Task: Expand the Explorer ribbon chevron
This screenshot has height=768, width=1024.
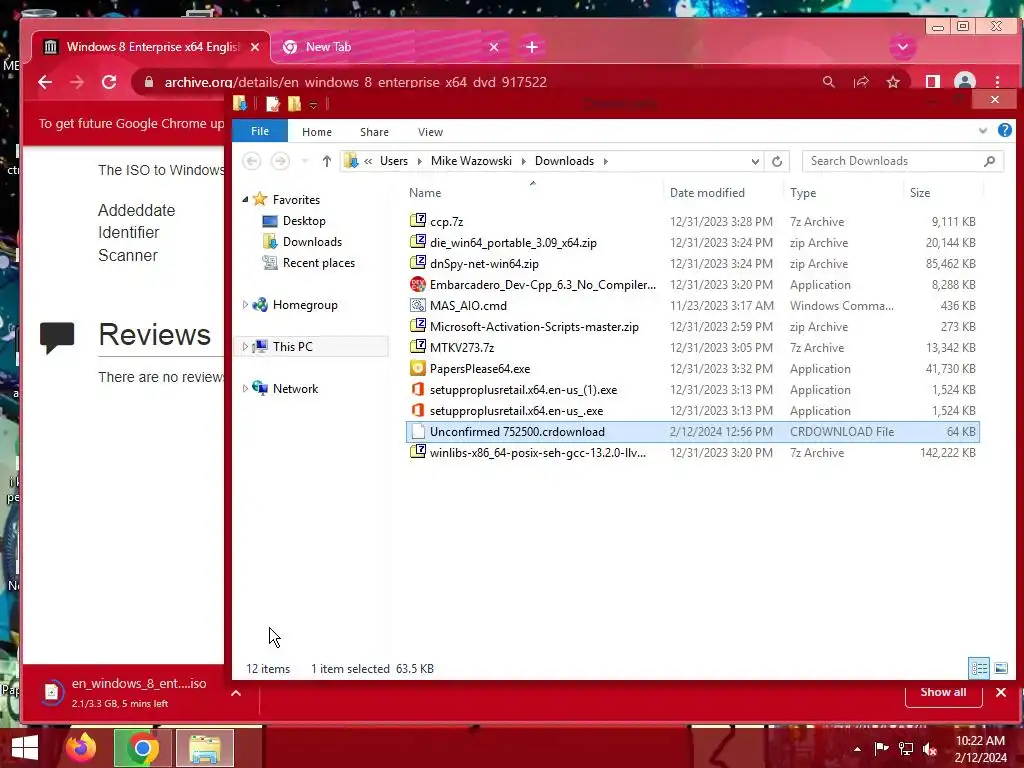Action: point(982,131)
